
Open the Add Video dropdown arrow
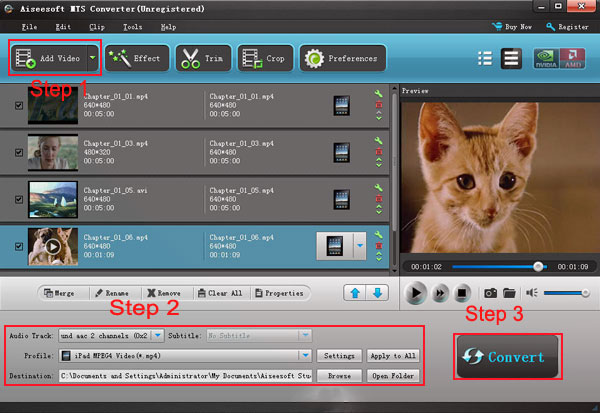[93, 58]
